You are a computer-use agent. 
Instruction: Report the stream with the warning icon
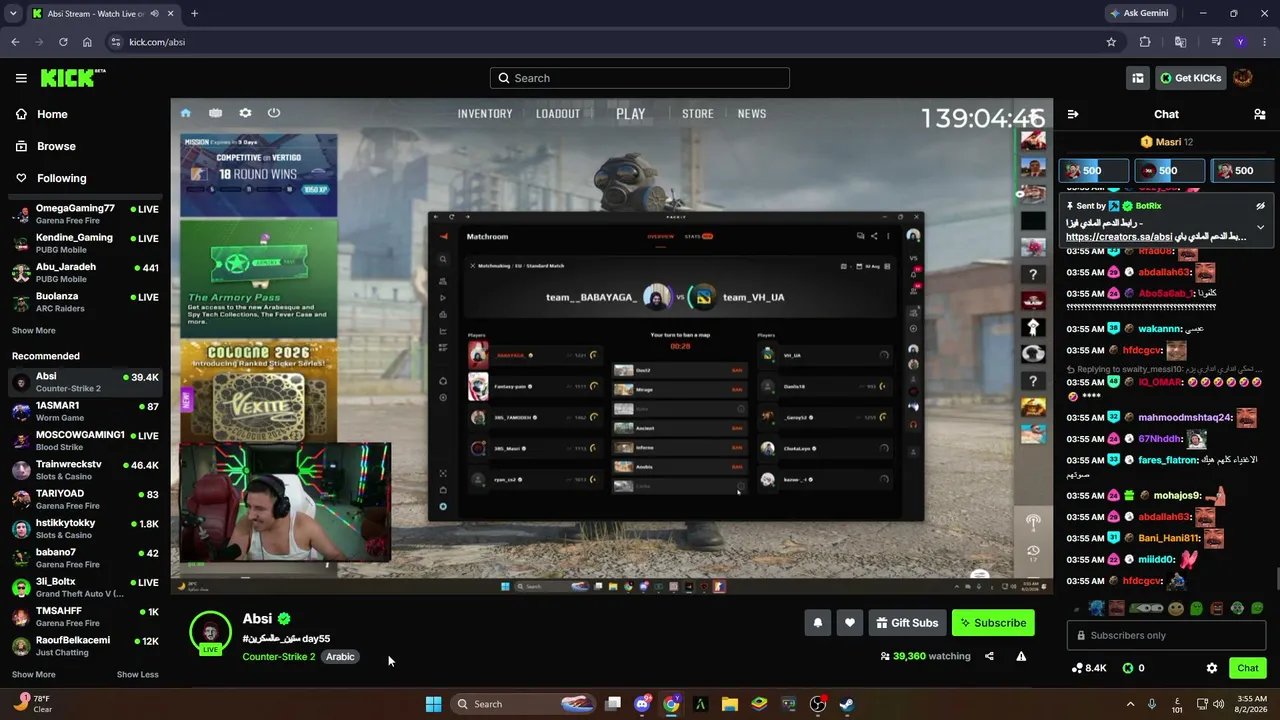pos(1021,656)
